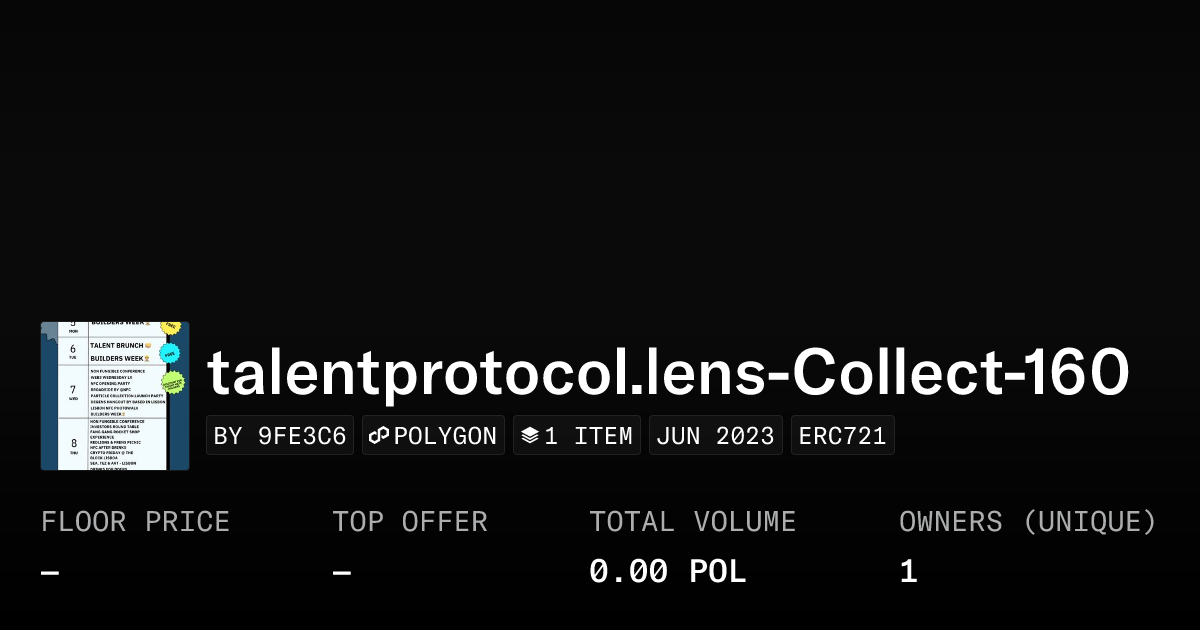Click the 0.00 POL volume value
The image size is (1200, 630).
point(667,572)
